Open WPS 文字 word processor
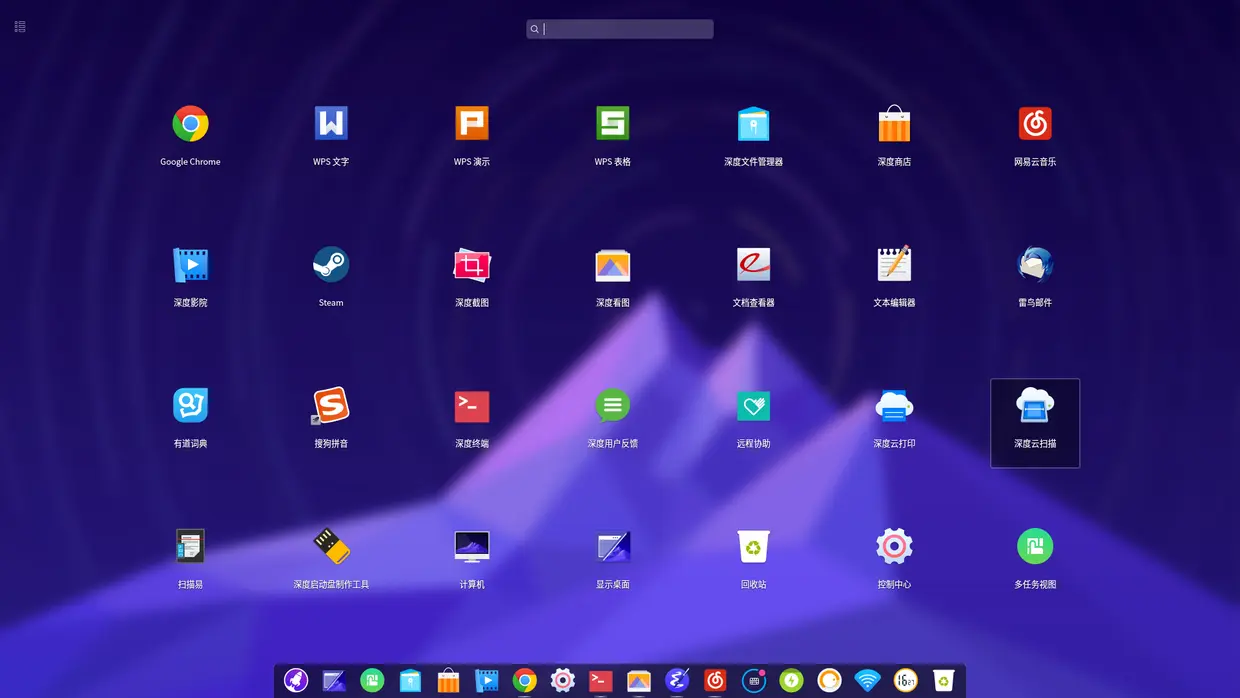Viewport: 1240px width, 698px height. point(331,124)
